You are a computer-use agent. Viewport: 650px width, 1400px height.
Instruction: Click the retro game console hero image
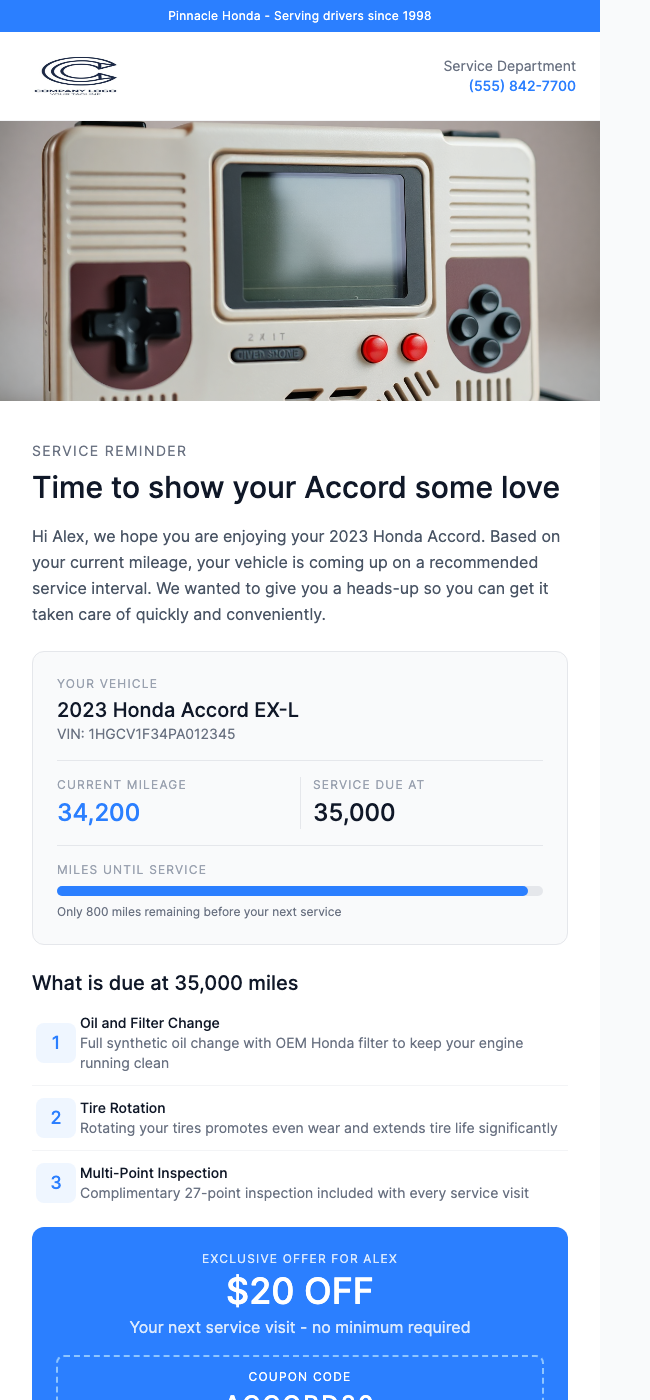(300, 261)
